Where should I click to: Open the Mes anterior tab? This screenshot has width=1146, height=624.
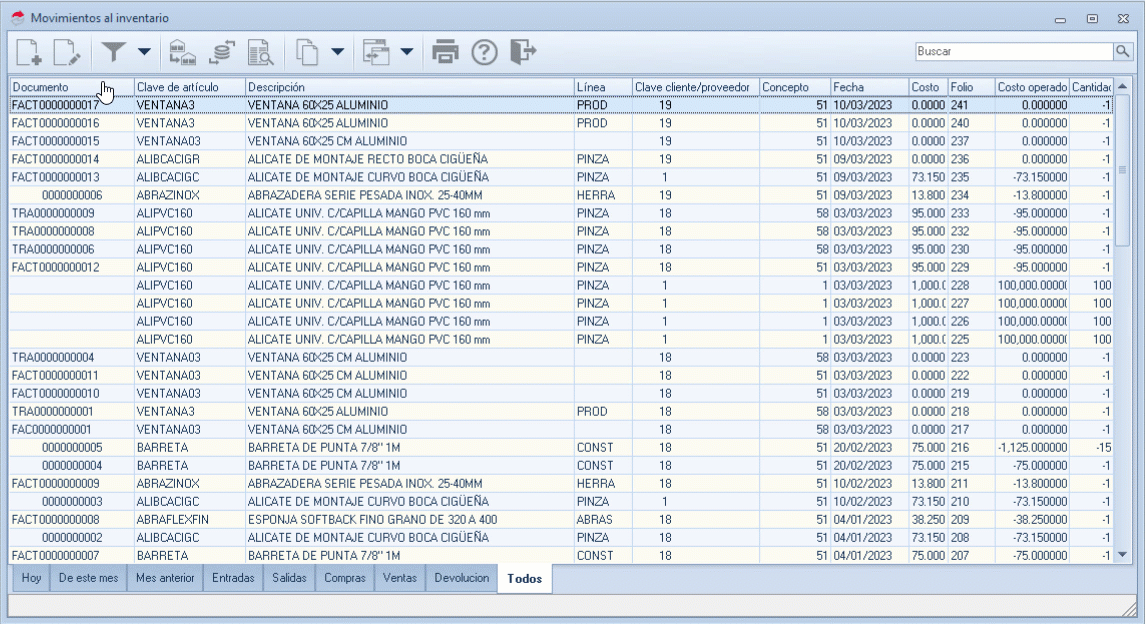(x=163, y=578)
